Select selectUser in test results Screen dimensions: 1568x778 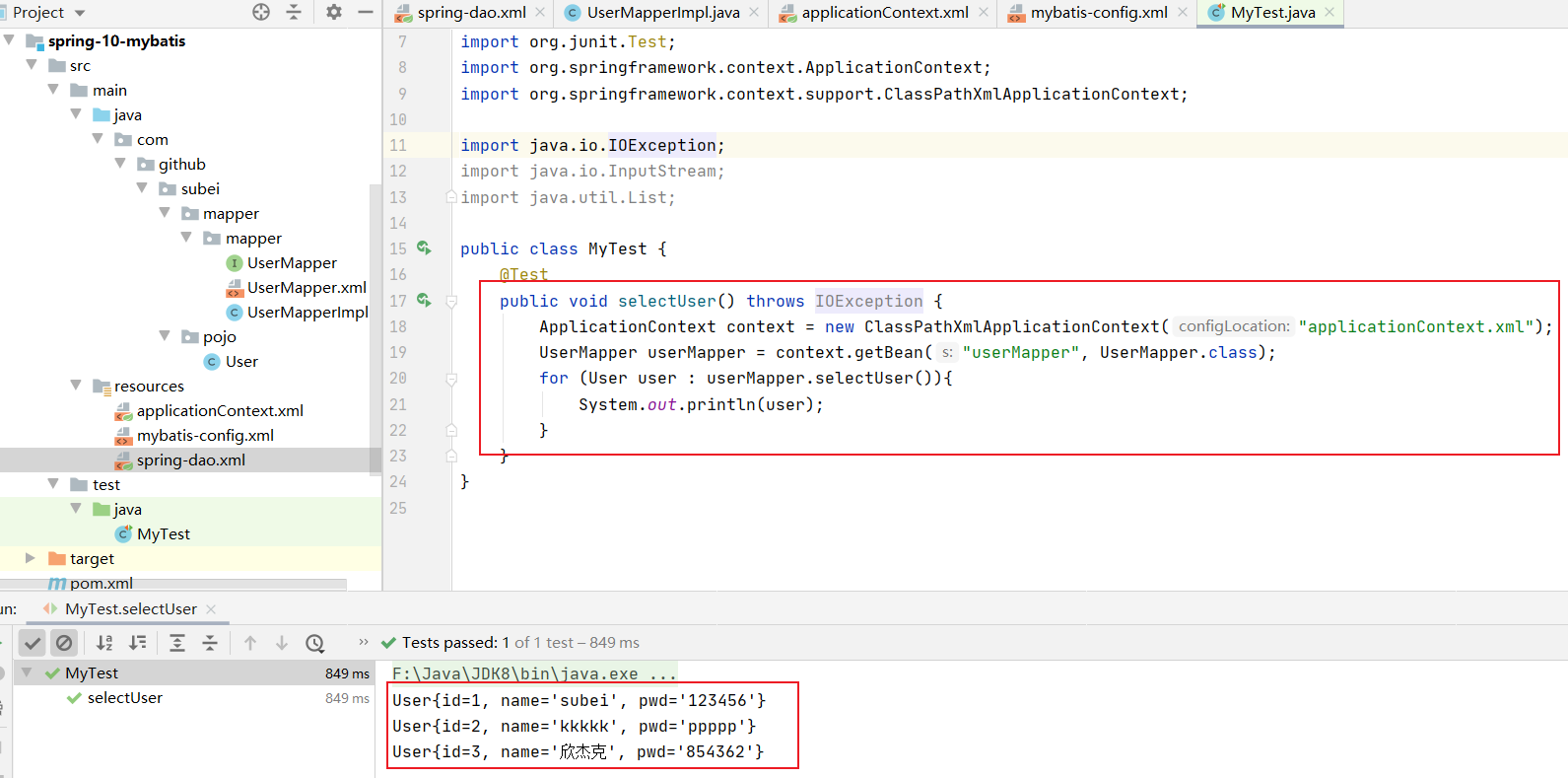click(x=124, y=698)
